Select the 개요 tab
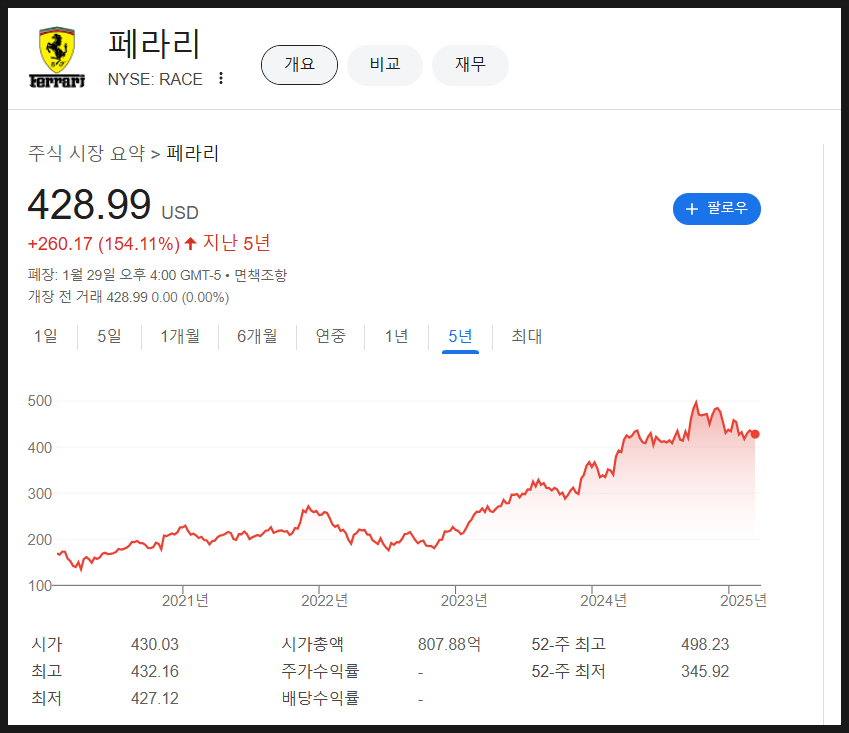The image size is (849, 733). [x=299, y=65]
